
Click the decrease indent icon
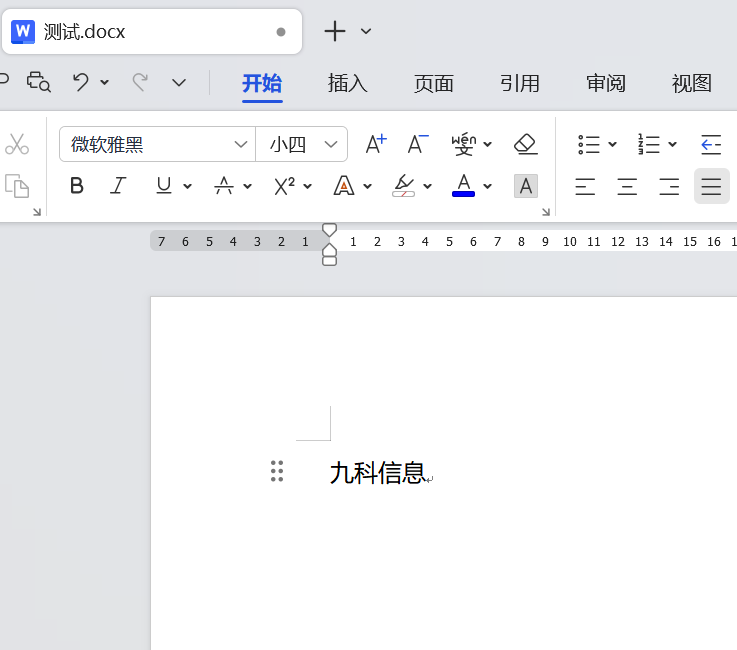[x=711, y=144]
